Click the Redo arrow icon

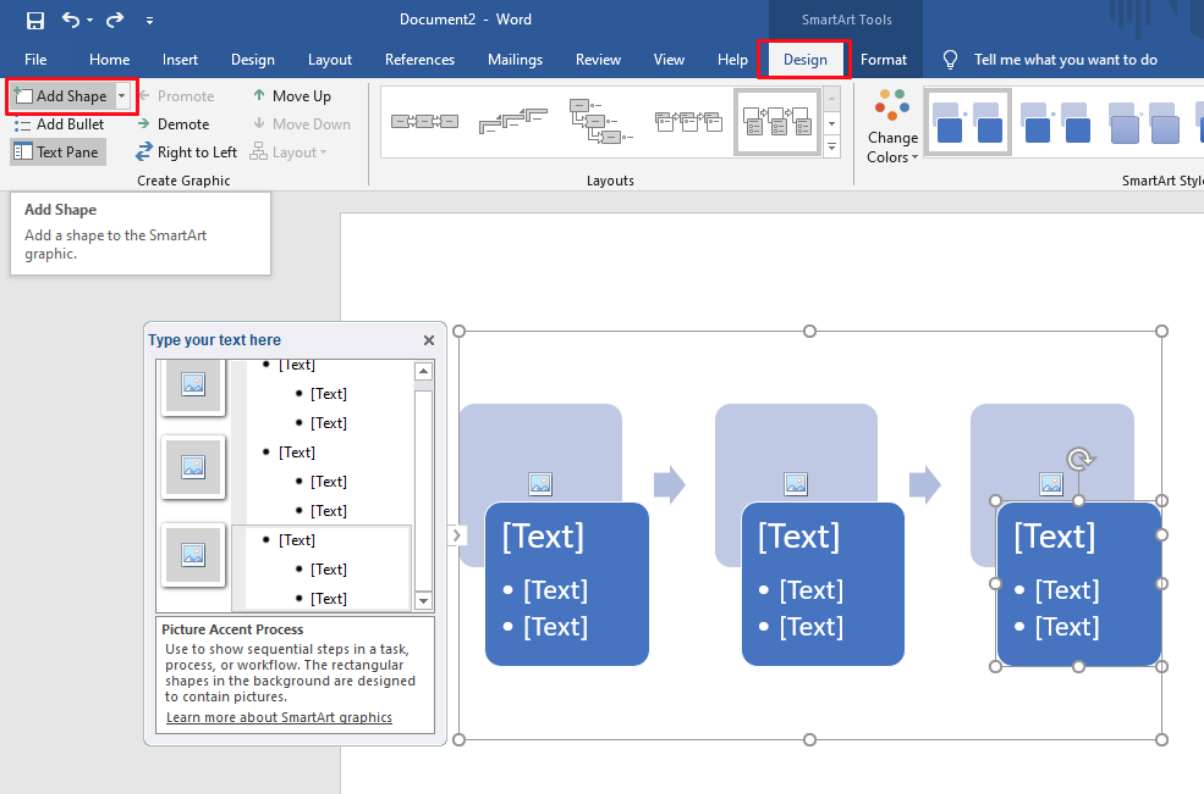click(115, 20)
